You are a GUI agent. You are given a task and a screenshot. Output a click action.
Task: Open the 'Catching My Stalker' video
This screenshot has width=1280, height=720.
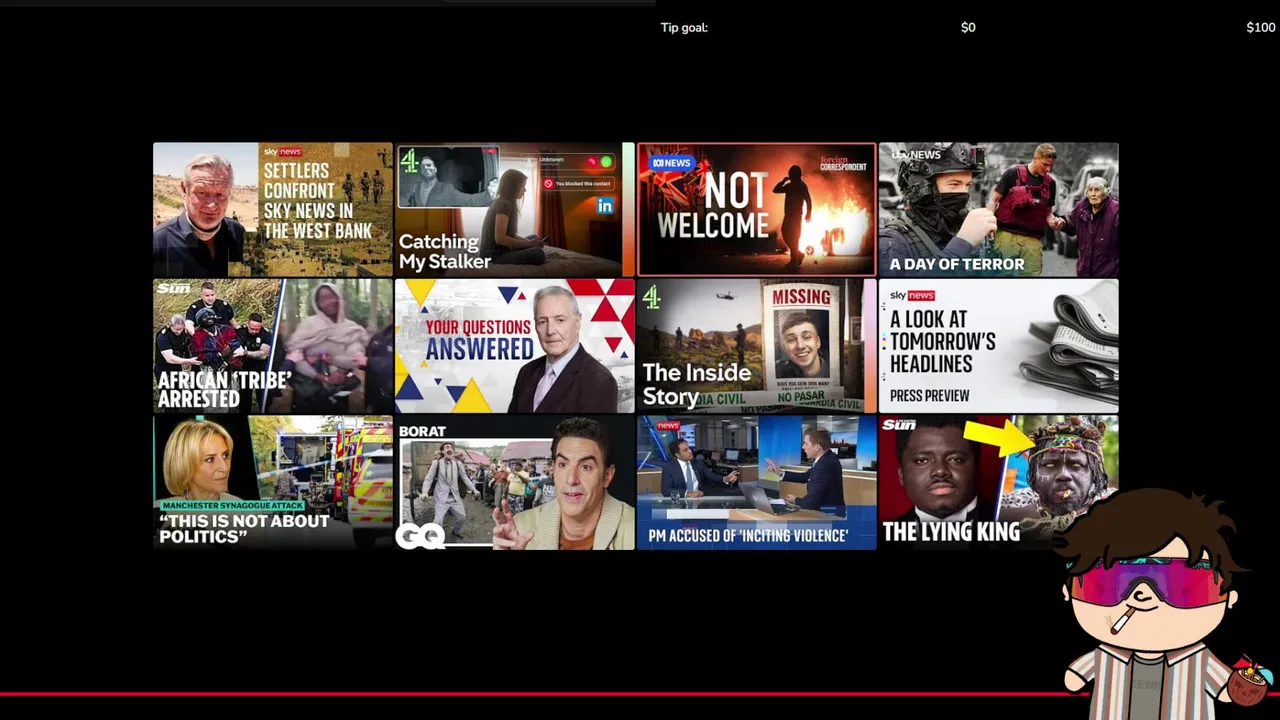pyautogui.click(x=514, y=209)
